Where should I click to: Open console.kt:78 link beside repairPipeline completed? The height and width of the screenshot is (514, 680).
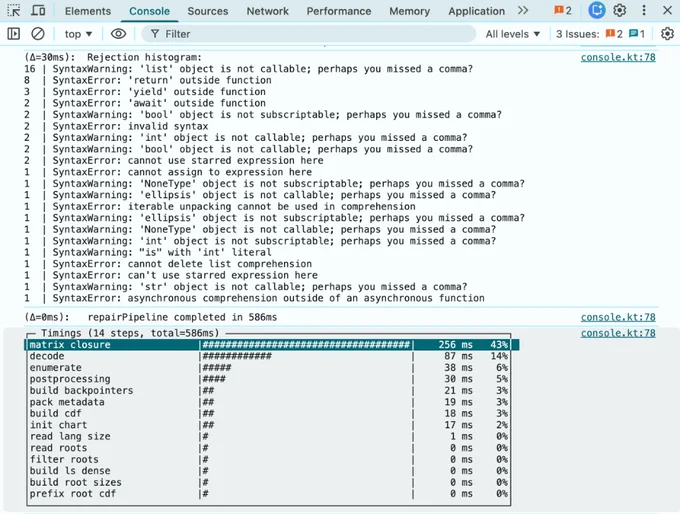tap(618, 317)
